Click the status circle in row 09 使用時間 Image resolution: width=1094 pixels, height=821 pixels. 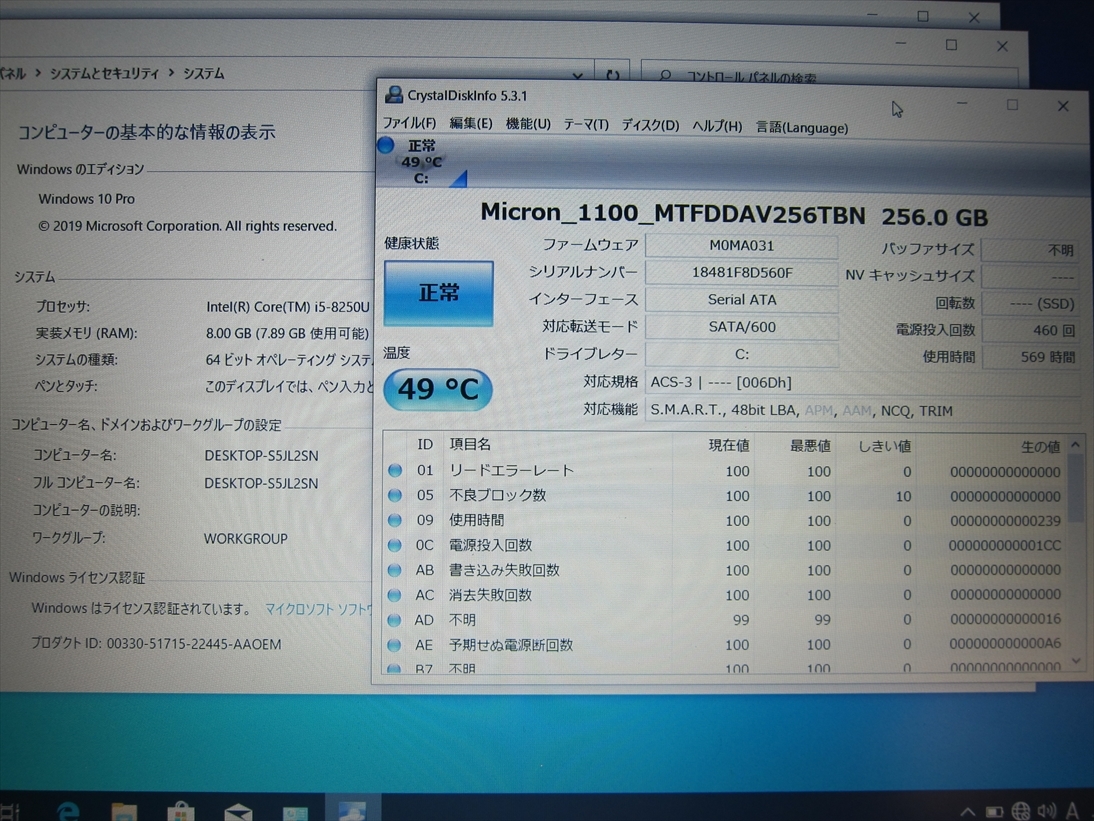click(395, 520)
